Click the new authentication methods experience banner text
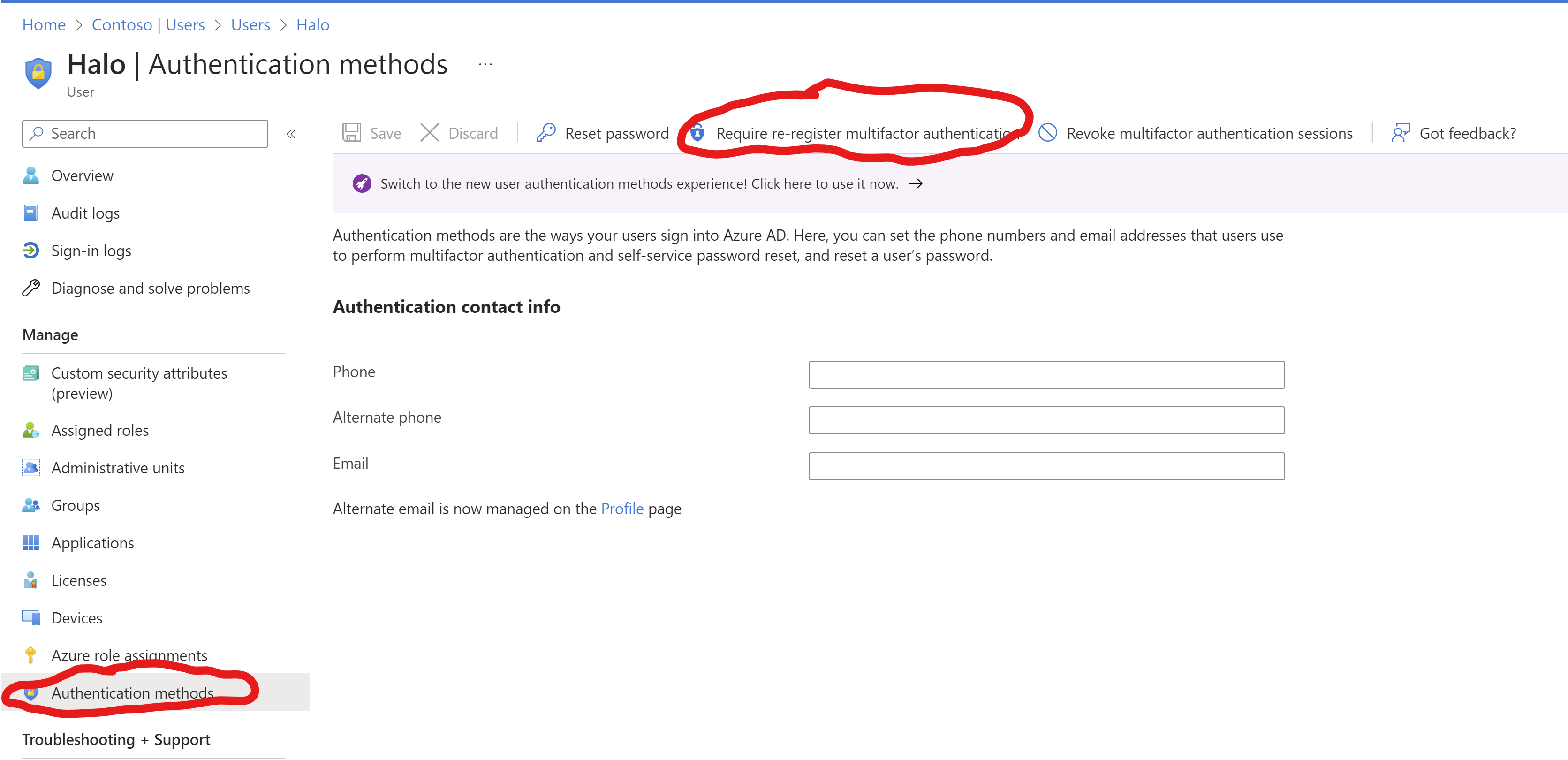The width and height of the screenshot is (1568, 760). point(639,184)
